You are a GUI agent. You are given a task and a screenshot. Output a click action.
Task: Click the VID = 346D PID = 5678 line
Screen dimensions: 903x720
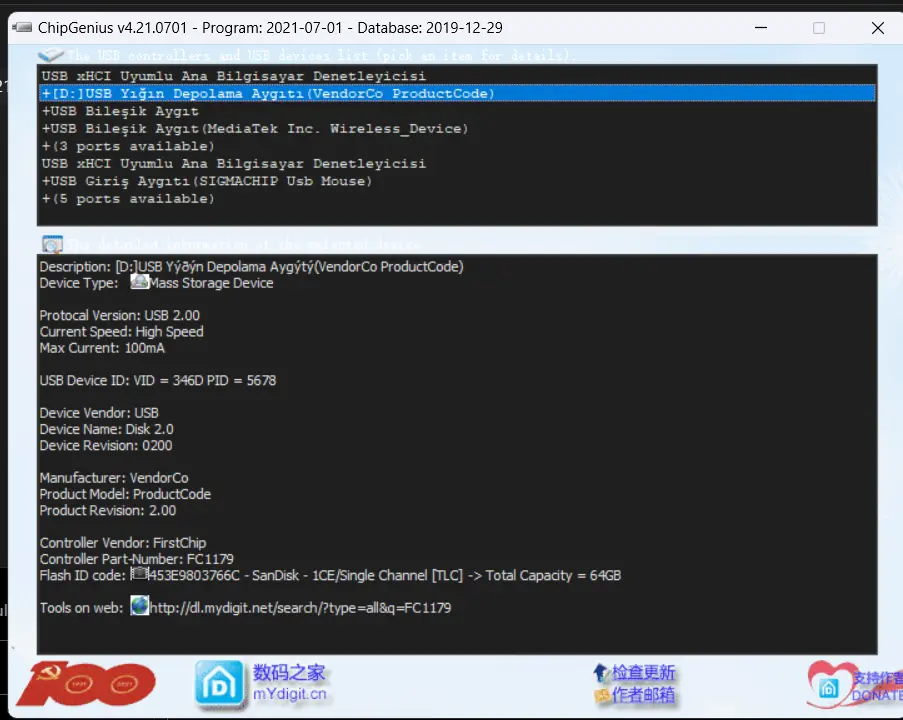pos(158,380)
